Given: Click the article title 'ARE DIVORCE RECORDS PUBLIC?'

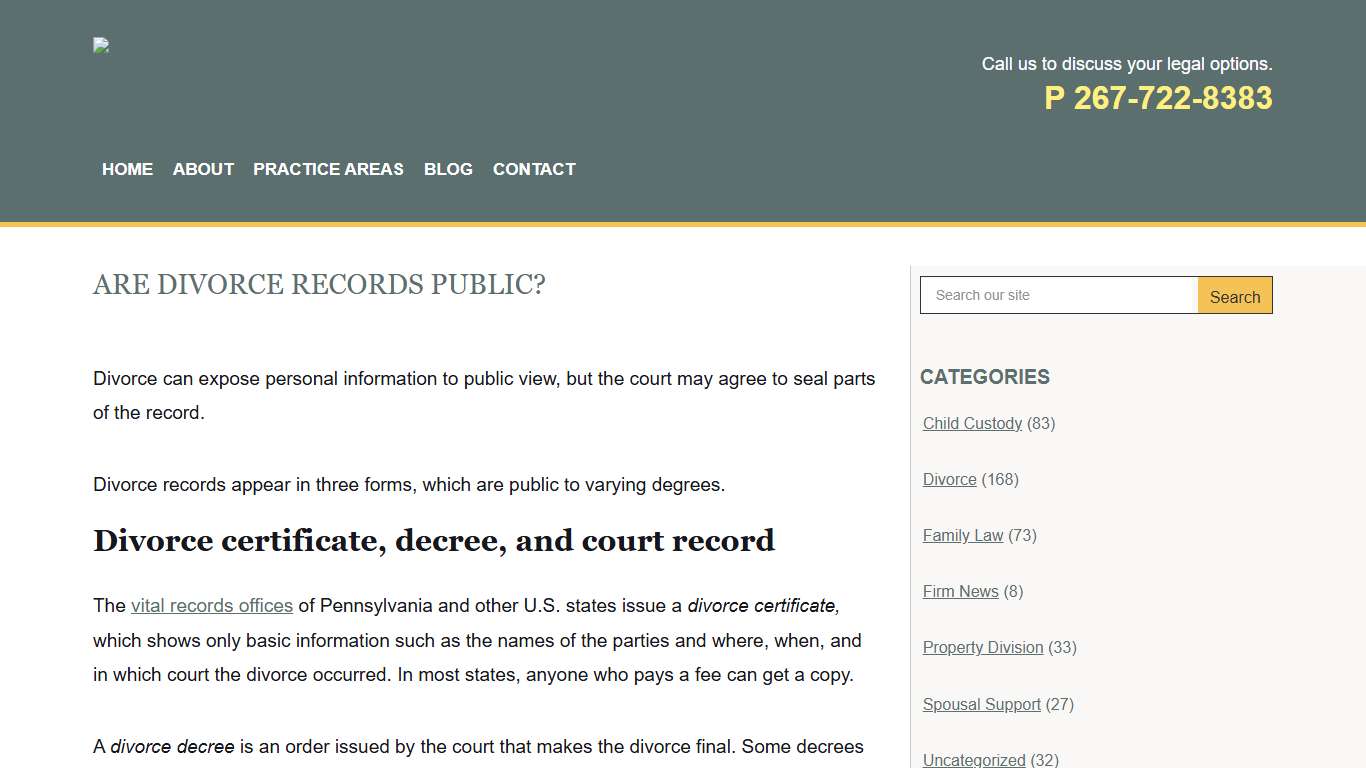Looking at the screenshot, I should [x=319, y=285].
